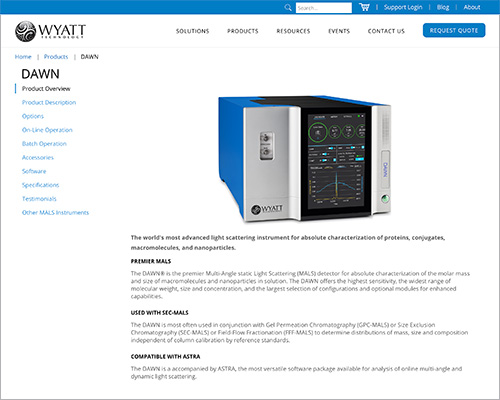The width and height of the screenshot is (500, 400).
Task: Focus the Search input field
Action: coord(324,8)
